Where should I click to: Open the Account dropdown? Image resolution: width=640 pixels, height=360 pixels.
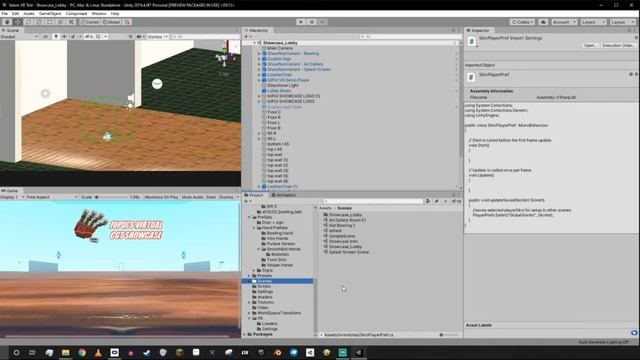click(x=564, y=22)
